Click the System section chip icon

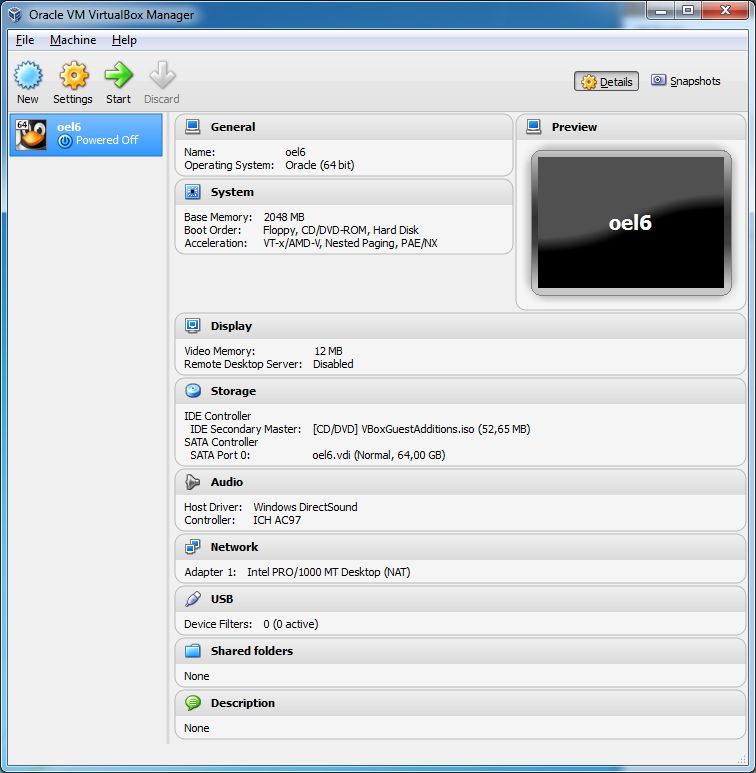[x=193, y=192]
